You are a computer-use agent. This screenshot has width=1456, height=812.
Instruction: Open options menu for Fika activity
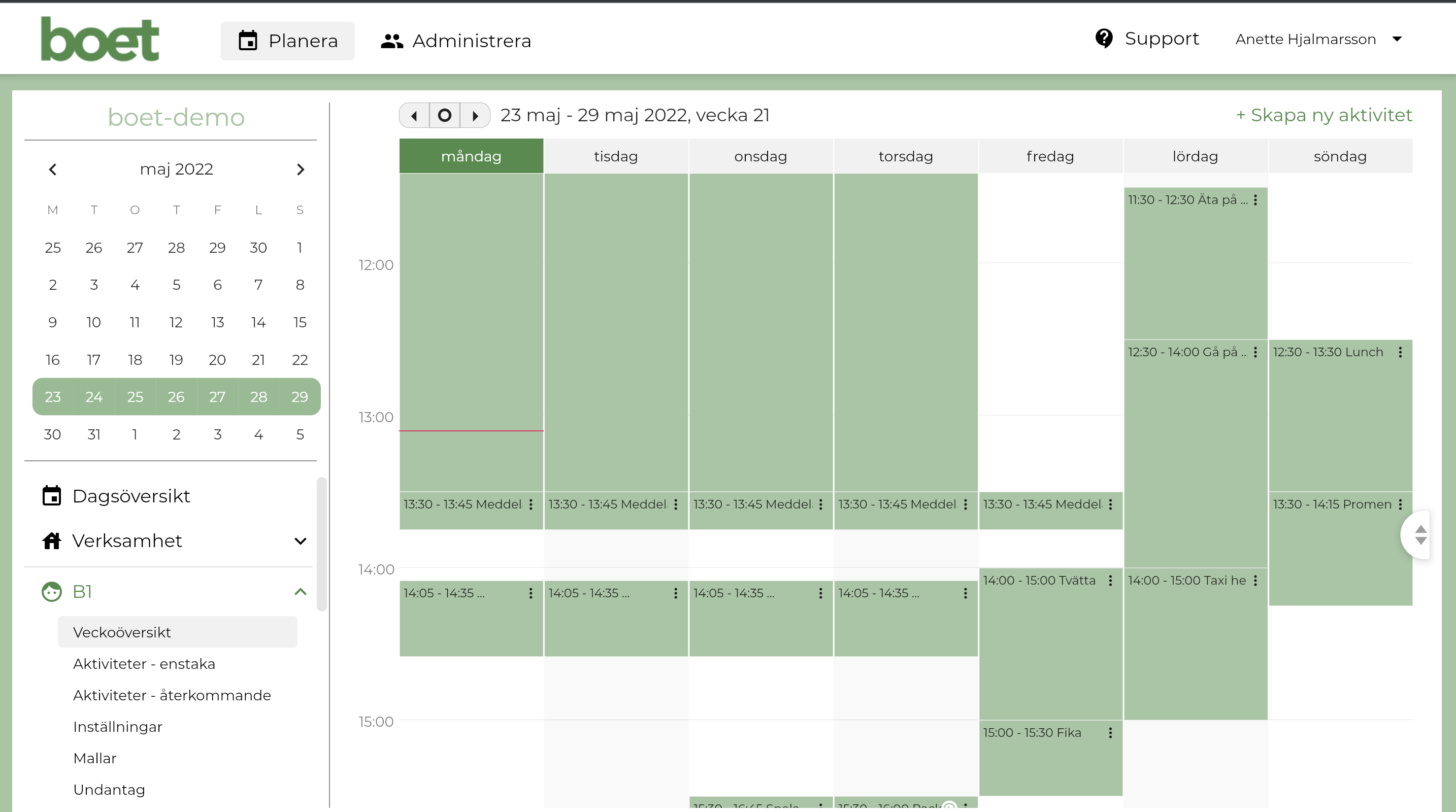pyautogui.click(x=1110, y=732)
